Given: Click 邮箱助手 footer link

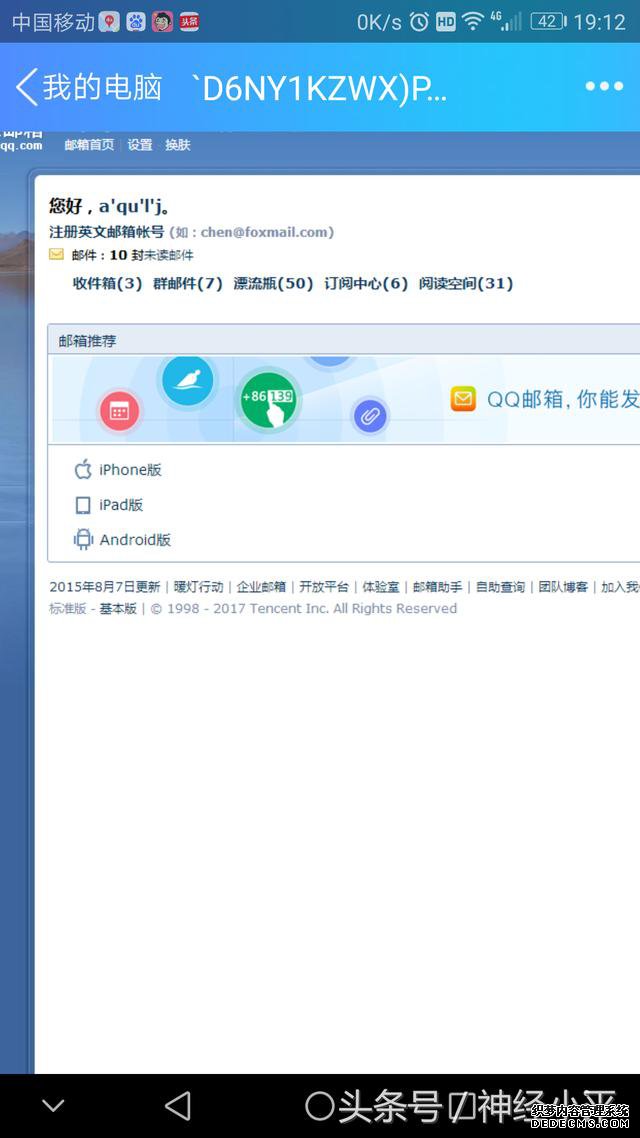Looking at the screenshot, I should (x=438, y=586).
